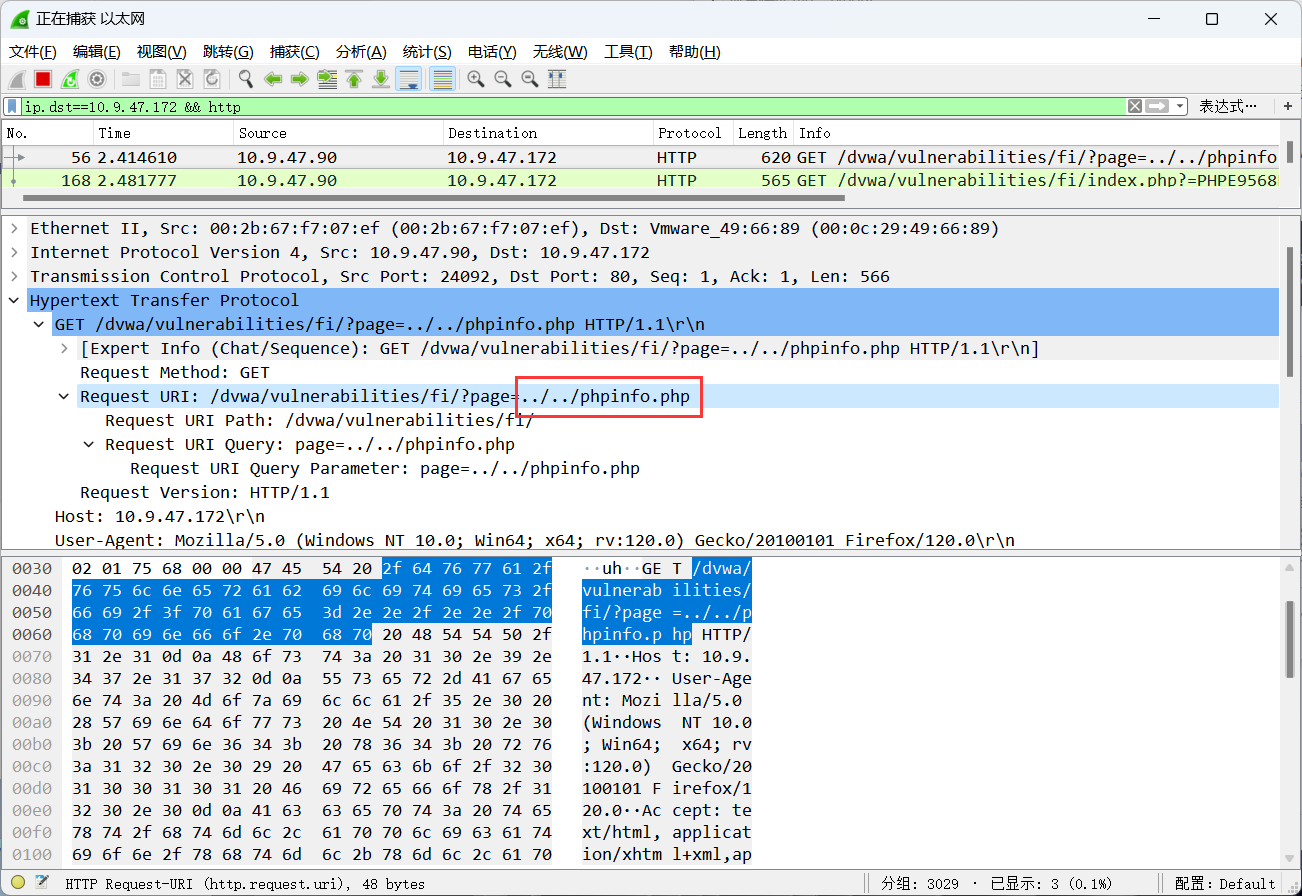Collapse the GET request line node

click(x=39, y=324)
